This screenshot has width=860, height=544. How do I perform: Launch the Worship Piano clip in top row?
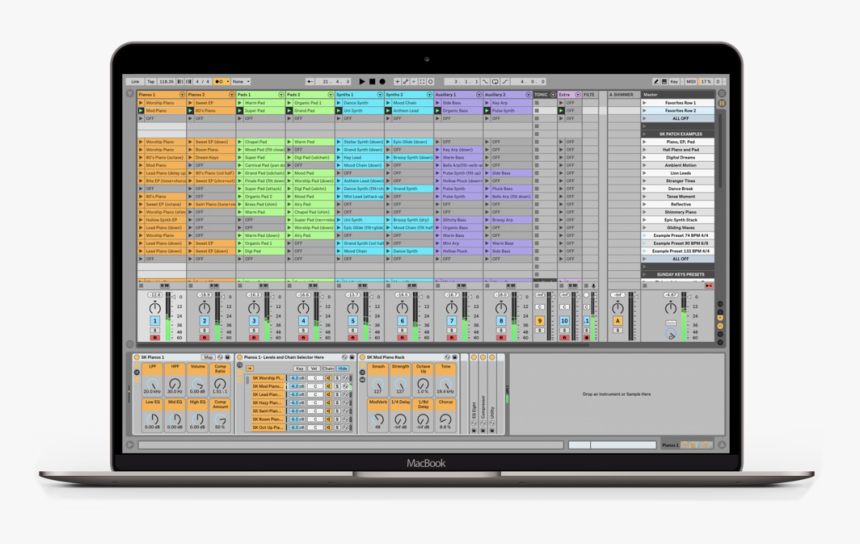coord(141,103)
